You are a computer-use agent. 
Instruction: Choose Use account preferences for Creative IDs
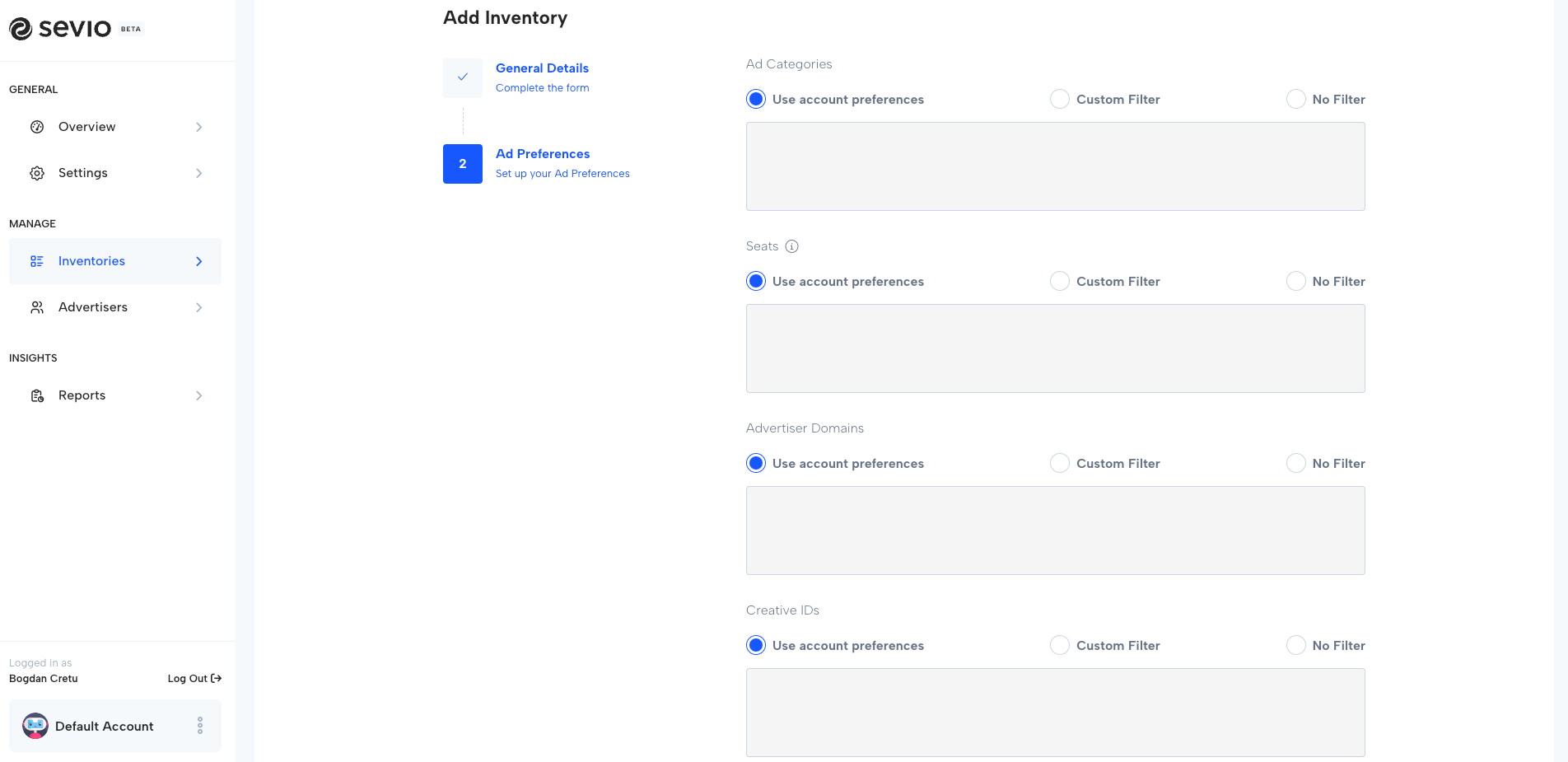755,645
